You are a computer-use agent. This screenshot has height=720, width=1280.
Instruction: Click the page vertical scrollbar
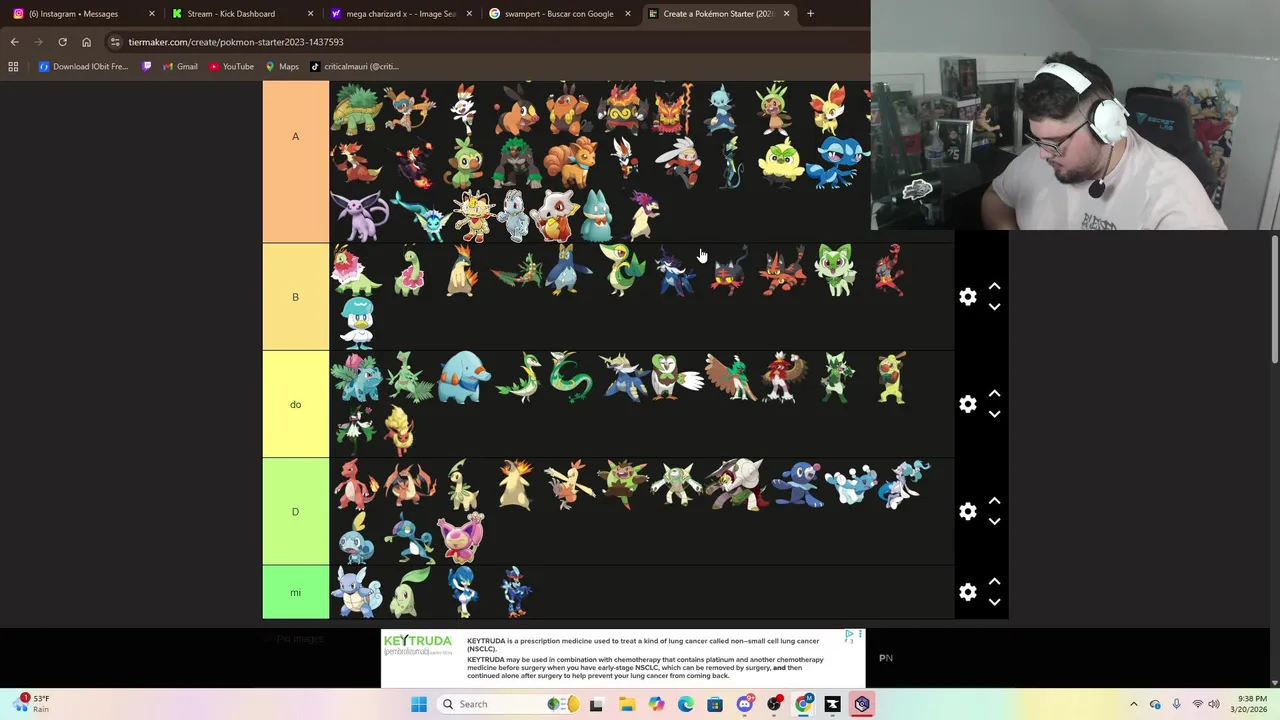(1274, 300)
